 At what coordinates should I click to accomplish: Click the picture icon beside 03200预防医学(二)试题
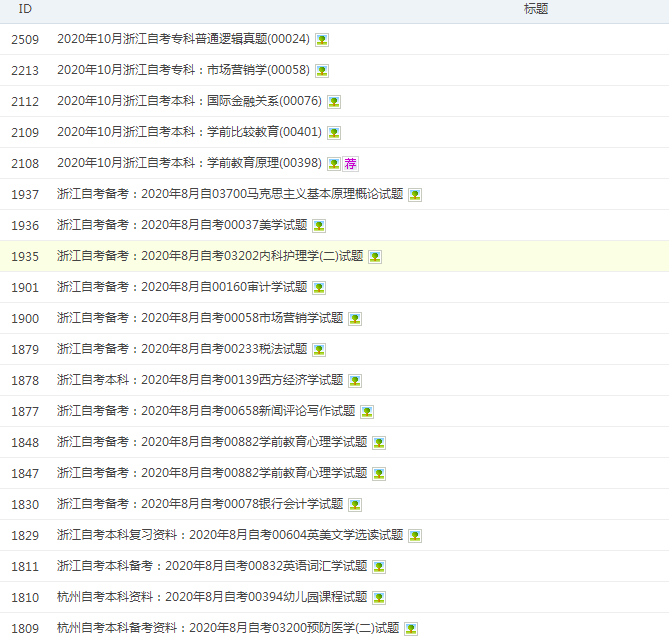[x=411, y=629]
